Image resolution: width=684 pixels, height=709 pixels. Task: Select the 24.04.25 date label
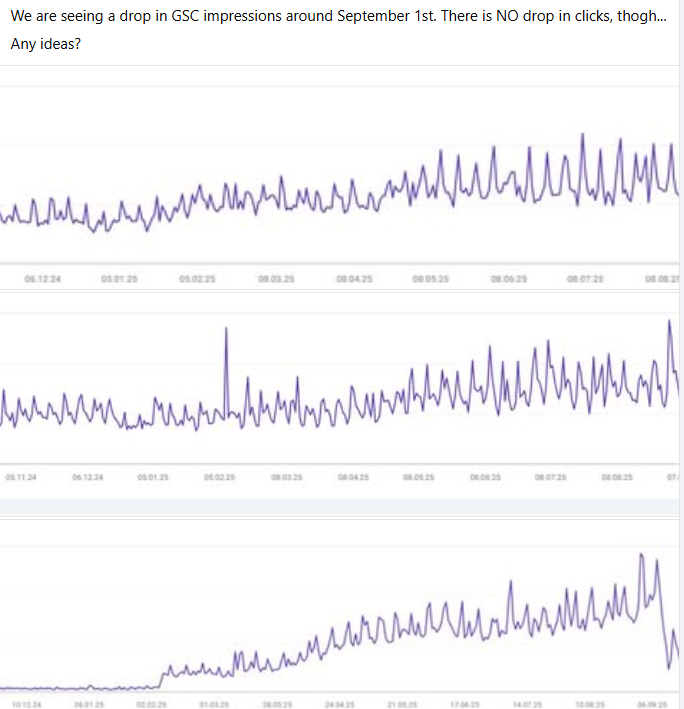(x=338, y=705)
